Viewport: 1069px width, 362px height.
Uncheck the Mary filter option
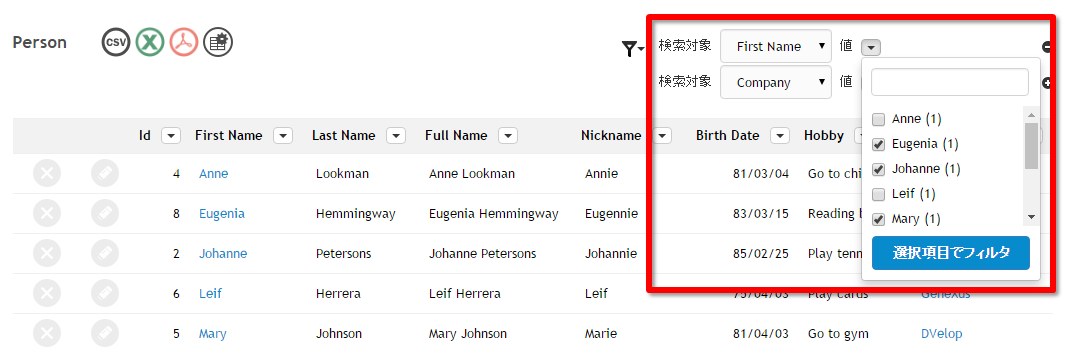point(879,220)
